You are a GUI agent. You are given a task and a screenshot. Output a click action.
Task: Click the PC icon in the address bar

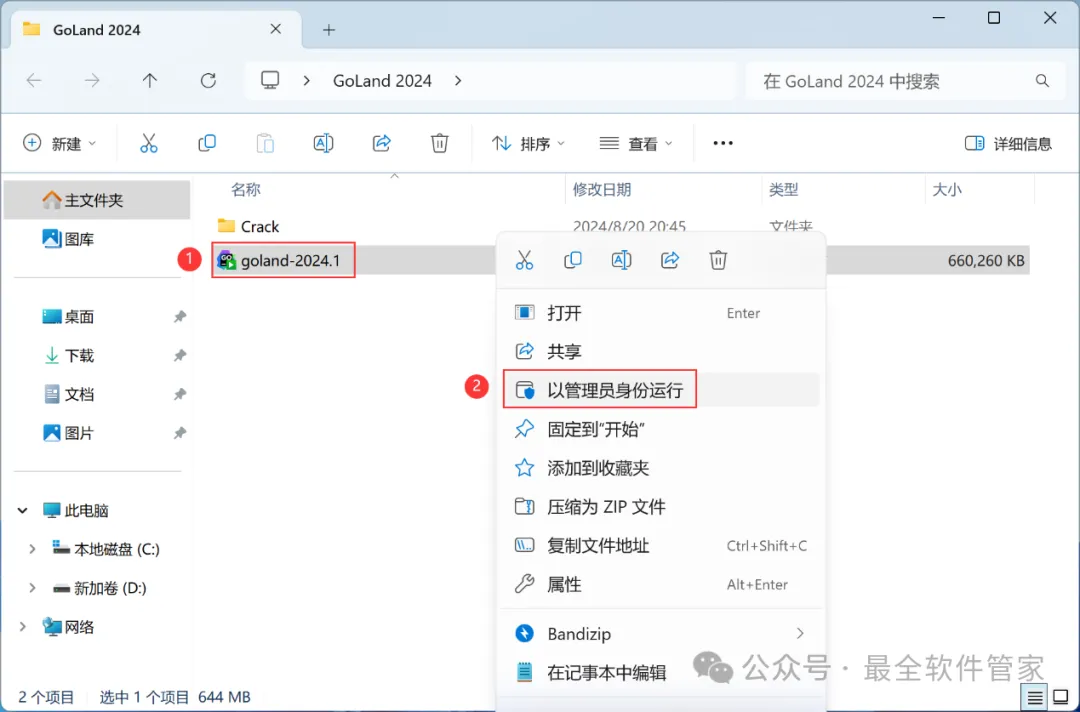(x=270, y=81)
